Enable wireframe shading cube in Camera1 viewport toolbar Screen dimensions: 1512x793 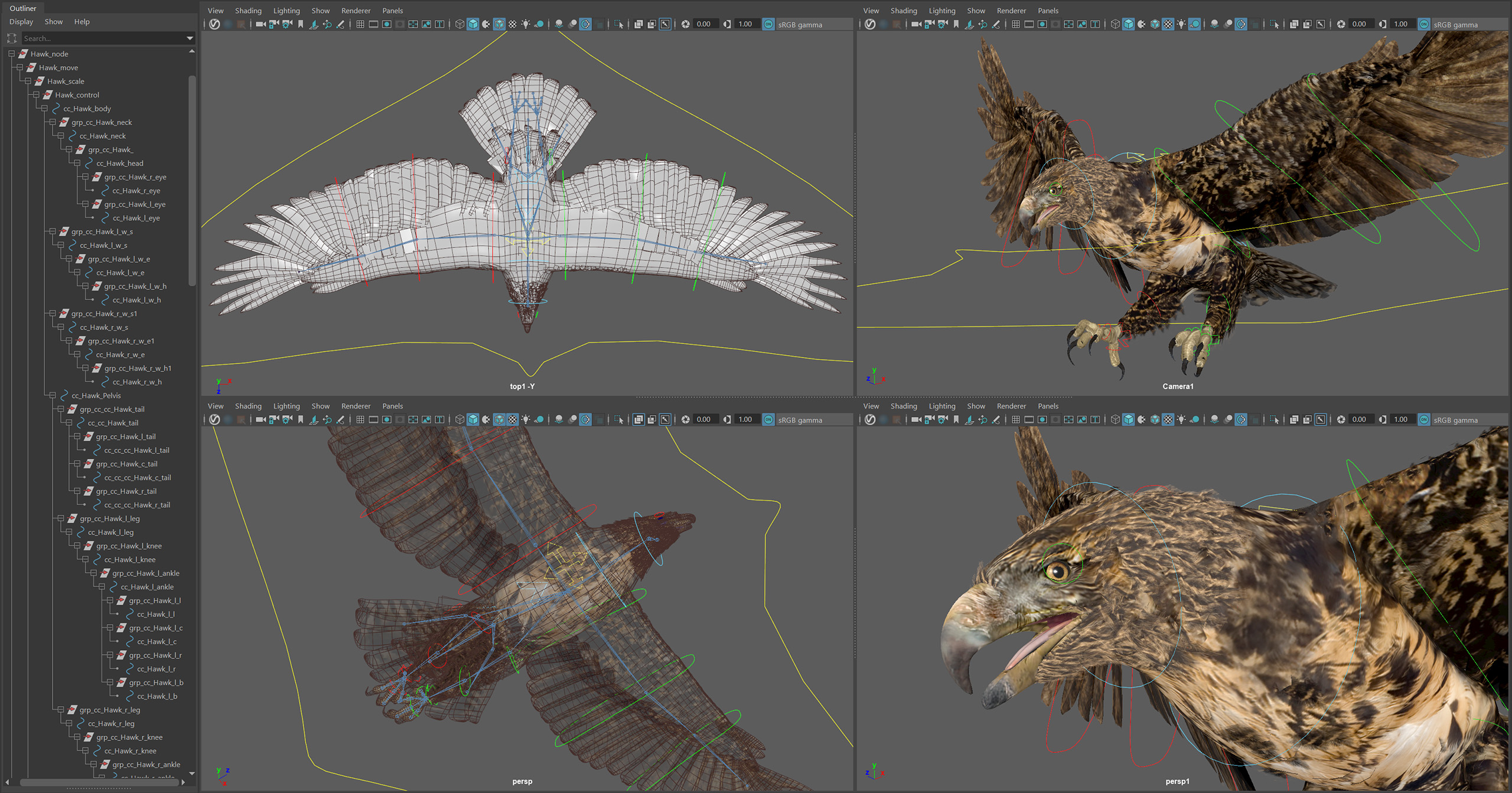(1115, 24)
